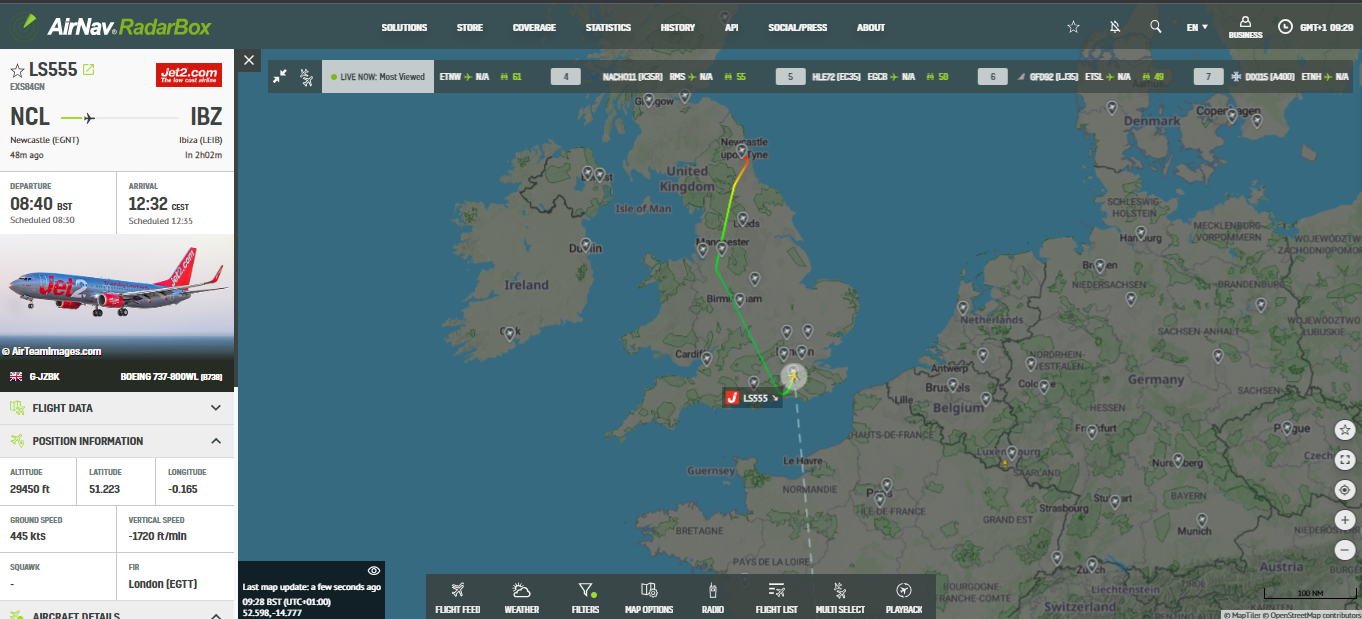Viewport: 1362px width, 619px height.
Task: Click the G-JZBK registration label
Action: [x=43, y=376]
